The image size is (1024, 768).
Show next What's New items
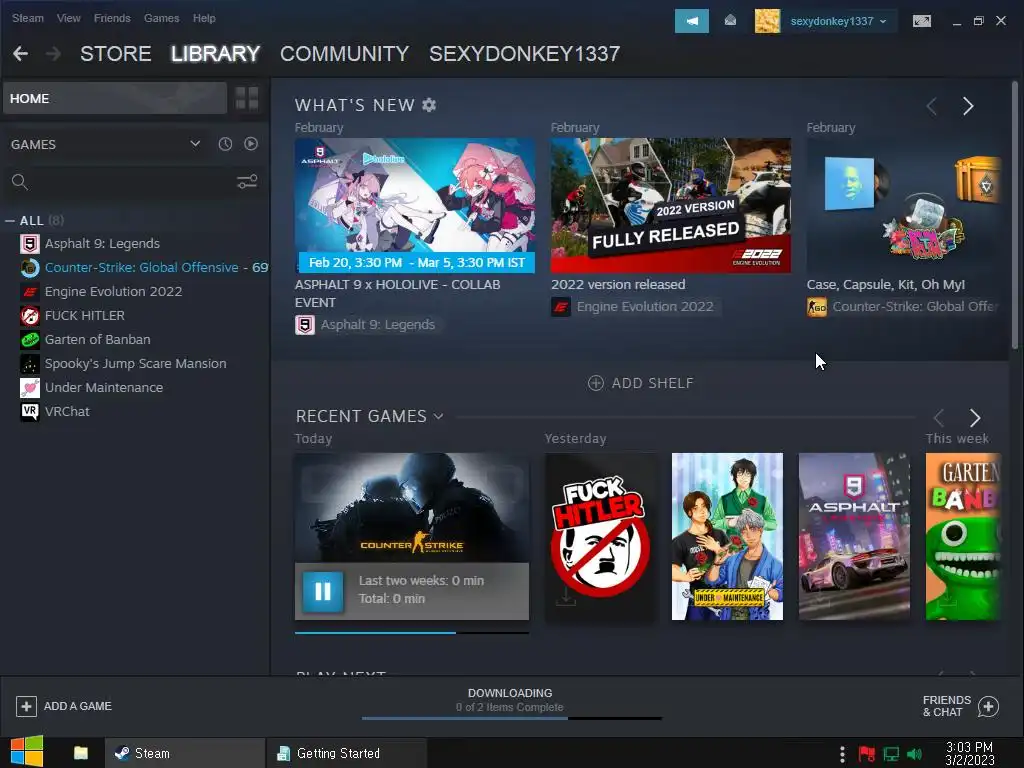coord(968,106)
